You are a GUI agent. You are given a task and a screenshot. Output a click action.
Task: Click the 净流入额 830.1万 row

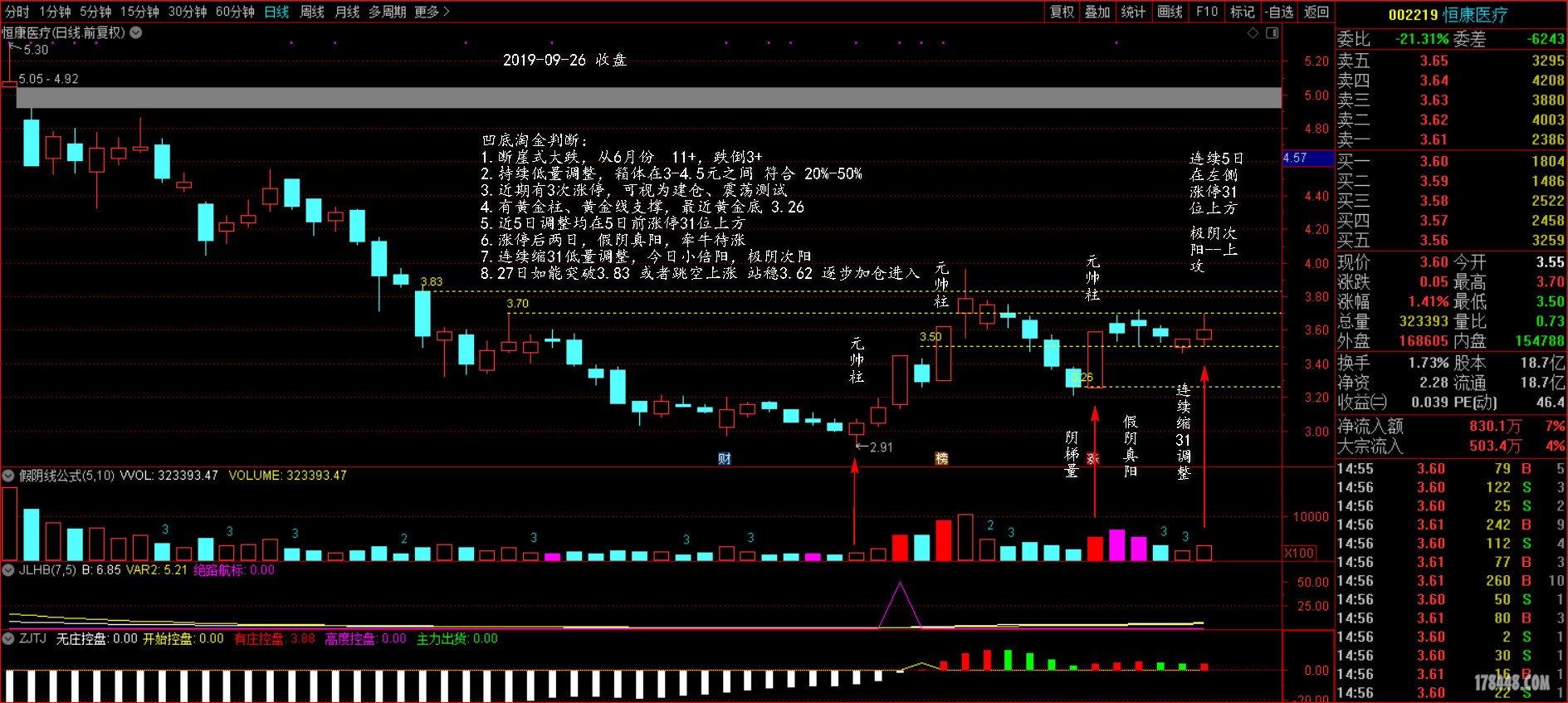click(x=1451, y=426)
